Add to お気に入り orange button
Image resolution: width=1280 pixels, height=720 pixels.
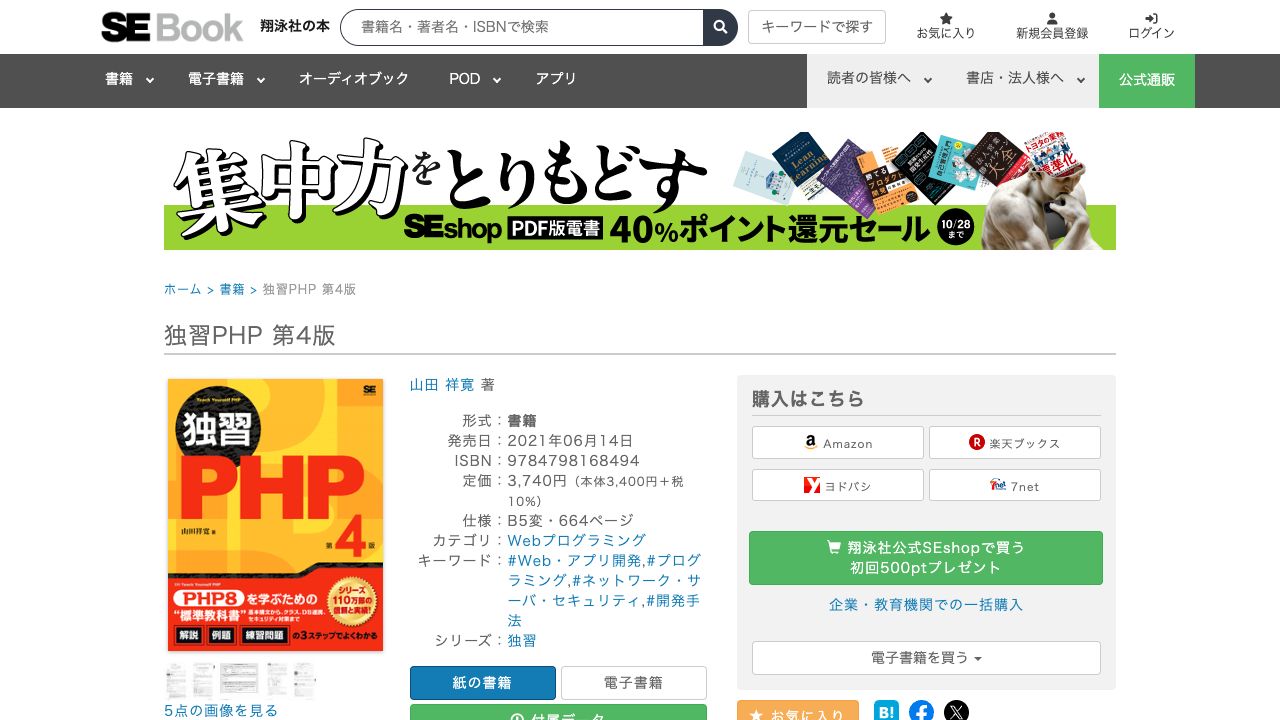click(798, 712)
